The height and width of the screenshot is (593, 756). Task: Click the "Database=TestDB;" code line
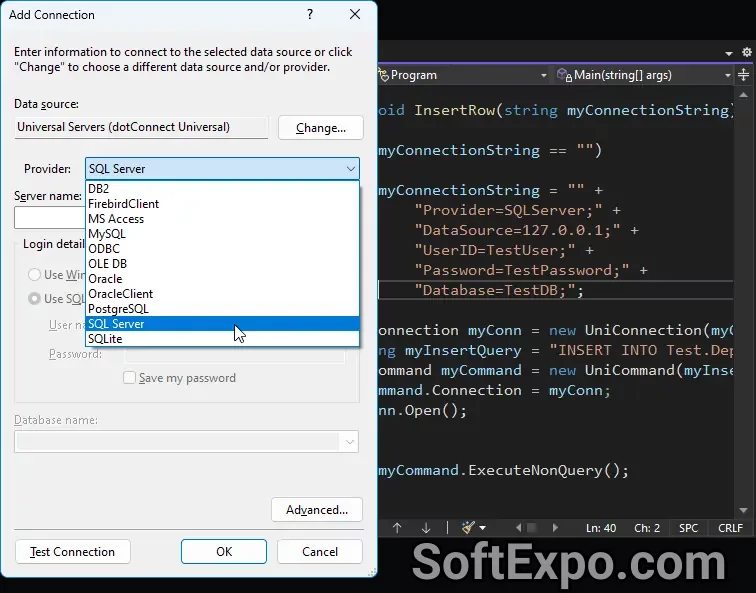tap(499, 291)
